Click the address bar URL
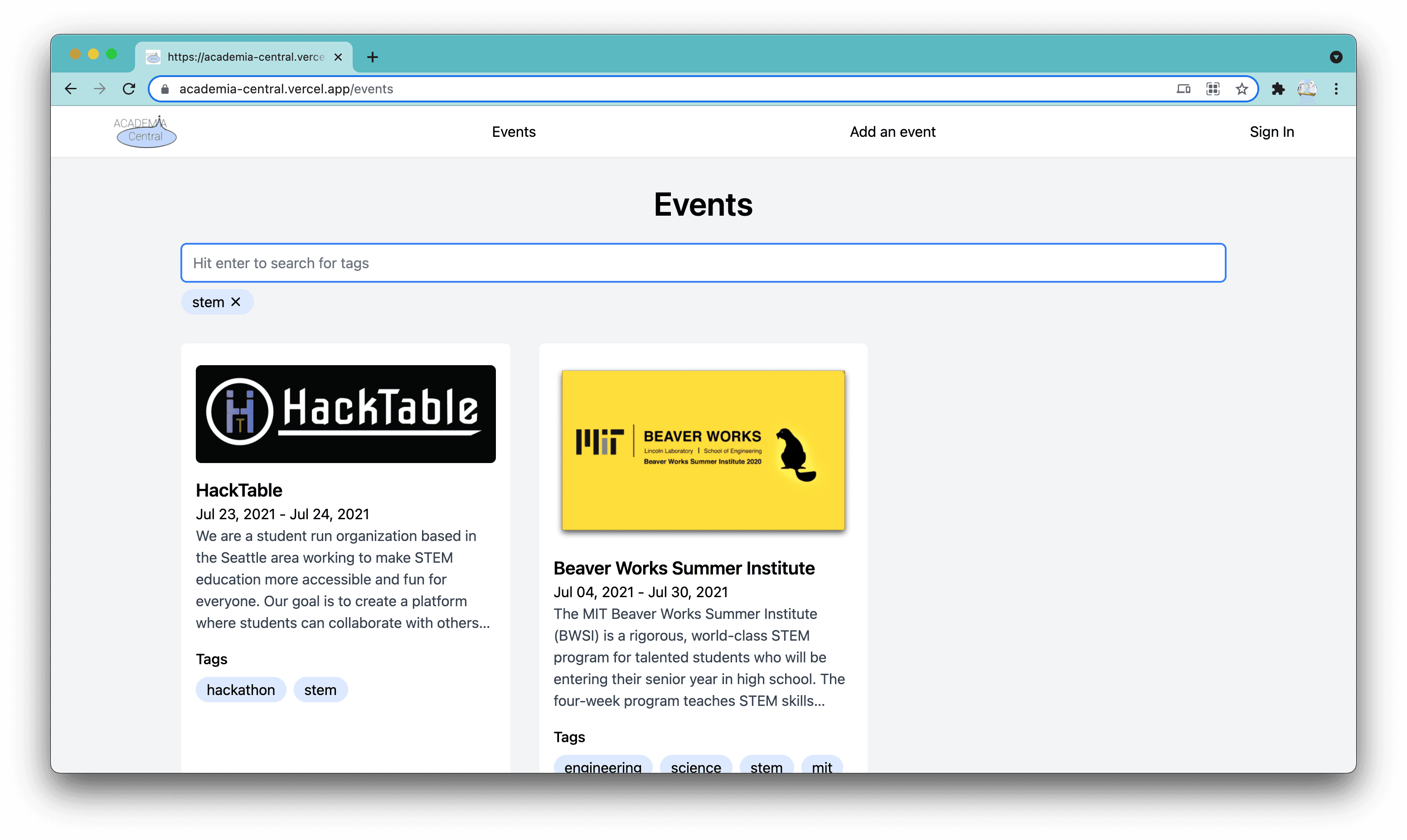This screenshot has width=1407, height=840. pos(286,89)
